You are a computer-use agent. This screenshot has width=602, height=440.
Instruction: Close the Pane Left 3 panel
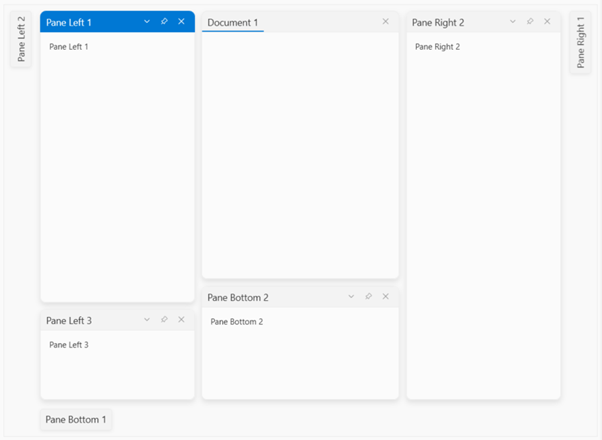(182, 319)
